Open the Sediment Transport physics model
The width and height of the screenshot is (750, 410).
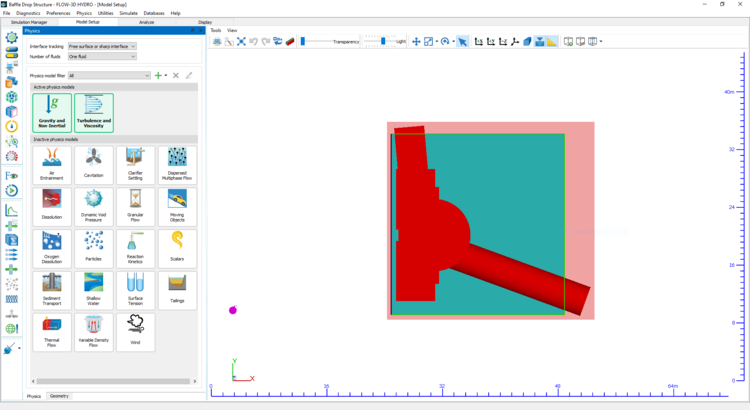(51, 287)
